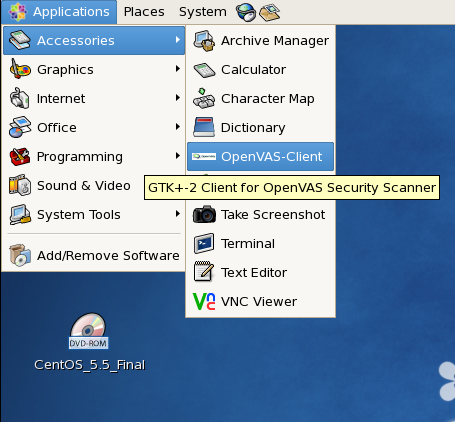455x422 pixels.
Task: Launch Text Editor
Action: [x=260, y=273]
